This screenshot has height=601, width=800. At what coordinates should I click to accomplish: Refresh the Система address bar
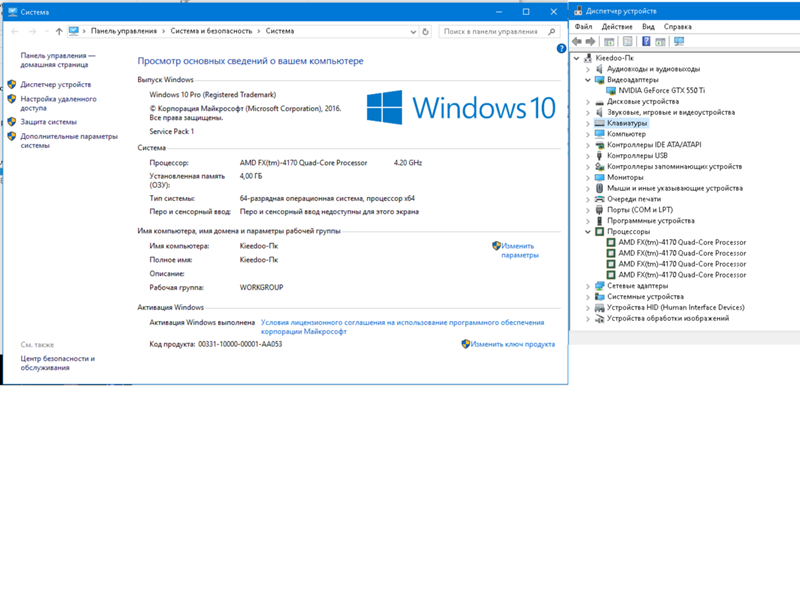pos(426,31)
